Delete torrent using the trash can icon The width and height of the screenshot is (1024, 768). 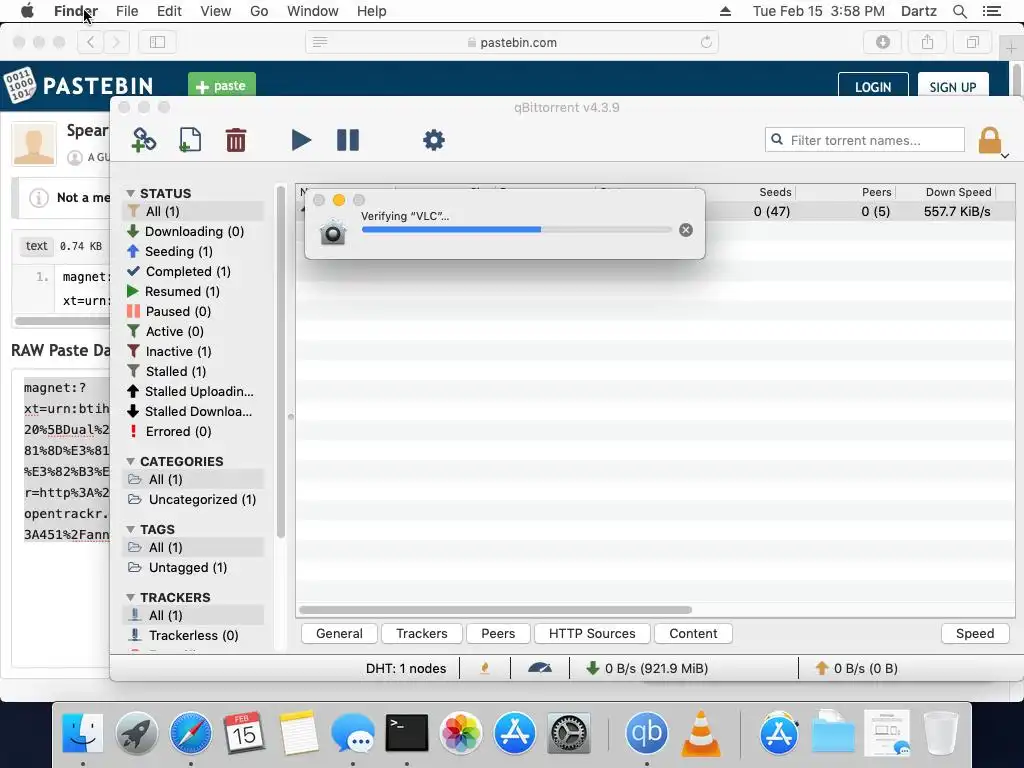(x=236, y=140)
